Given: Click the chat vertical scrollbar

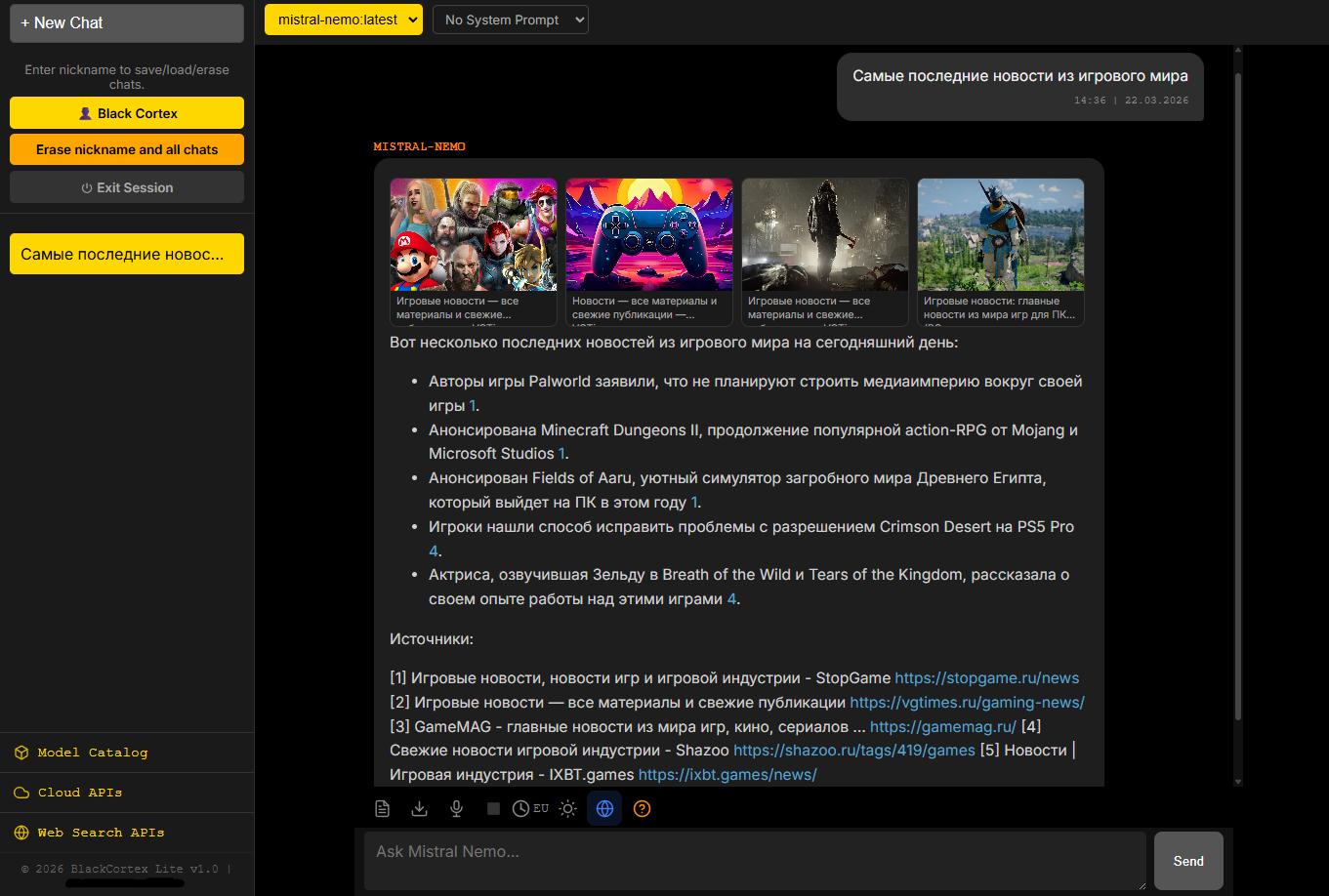Looking at the screenshot, I should tap(1238, 390).
